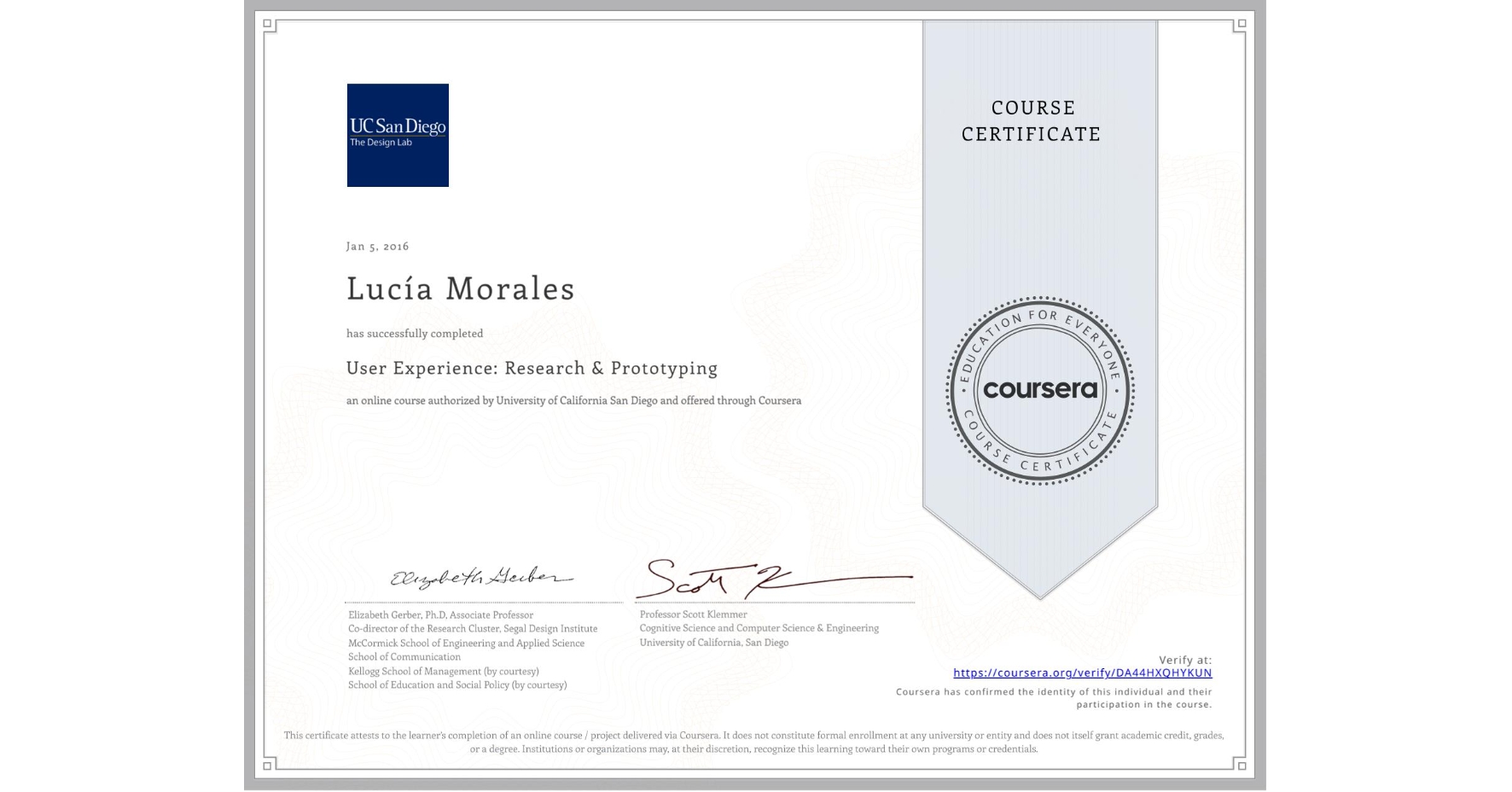Click the date Jan 5, 2016
1512x792 pixels.
coord(377,246)
